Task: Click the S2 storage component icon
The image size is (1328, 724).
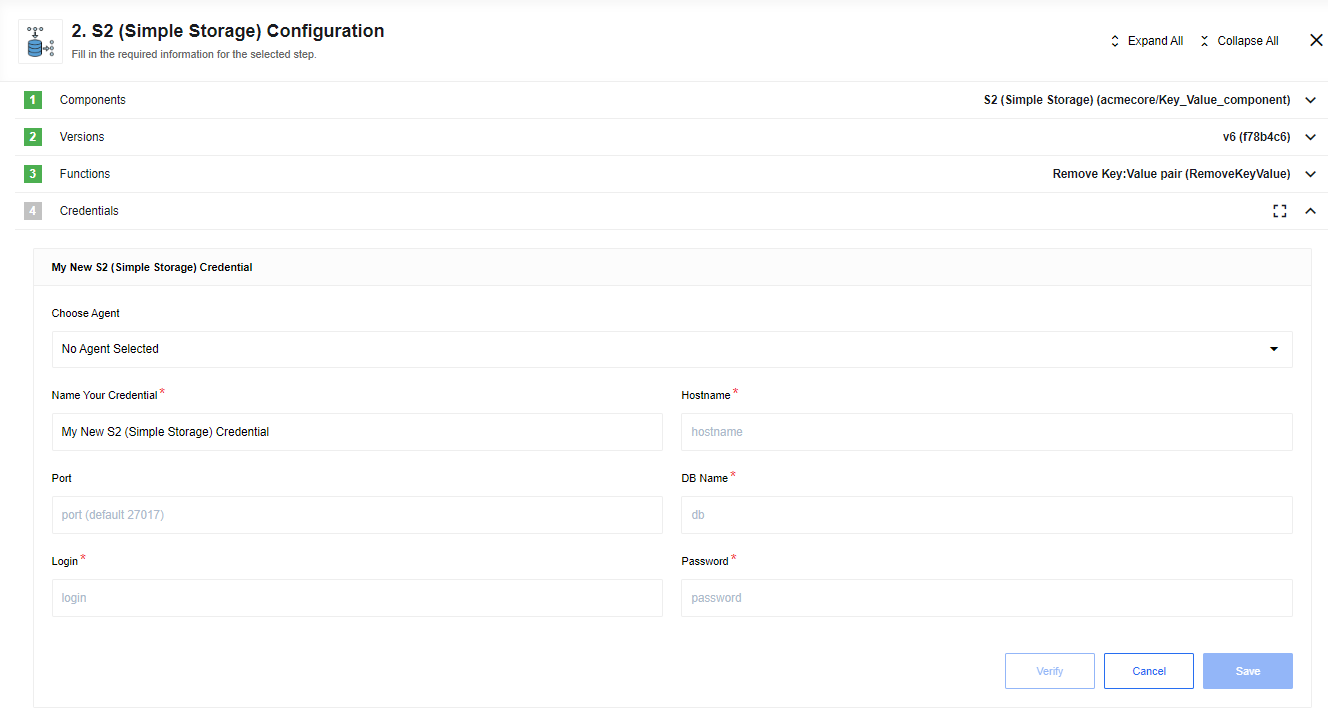Action: [40, 41]
